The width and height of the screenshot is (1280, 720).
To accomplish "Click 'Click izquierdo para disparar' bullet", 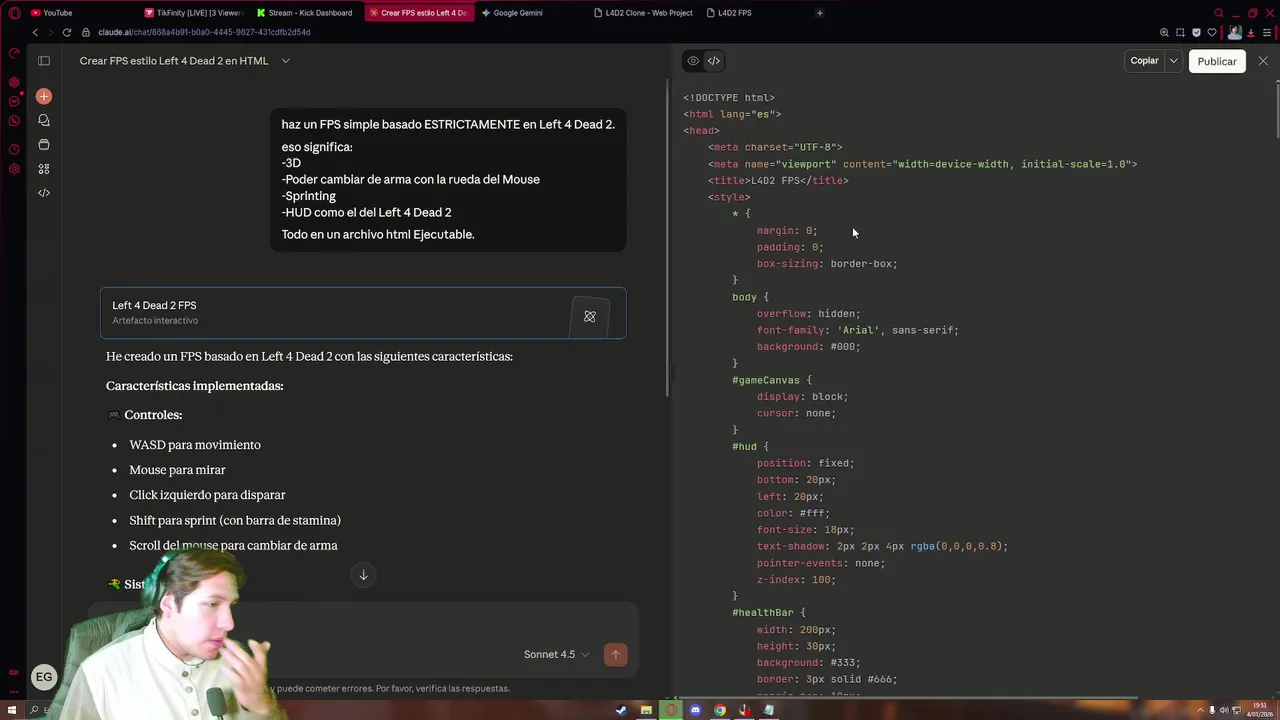I will 207,495.
